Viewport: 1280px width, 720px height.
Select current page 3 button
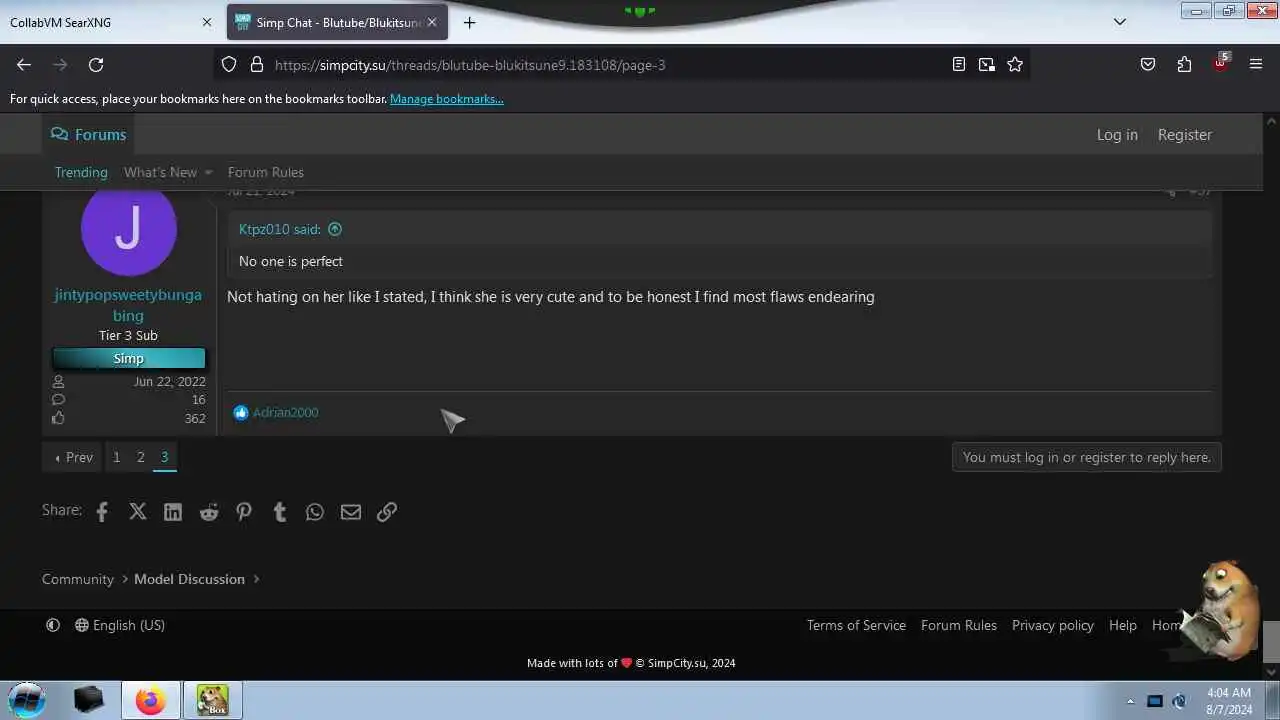165,457
